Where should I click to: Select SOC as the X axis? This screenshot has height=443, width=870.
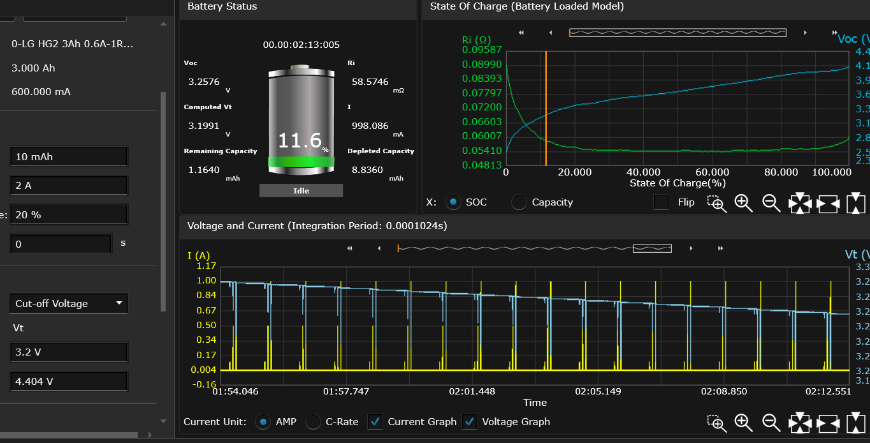[x=453, y=202]
